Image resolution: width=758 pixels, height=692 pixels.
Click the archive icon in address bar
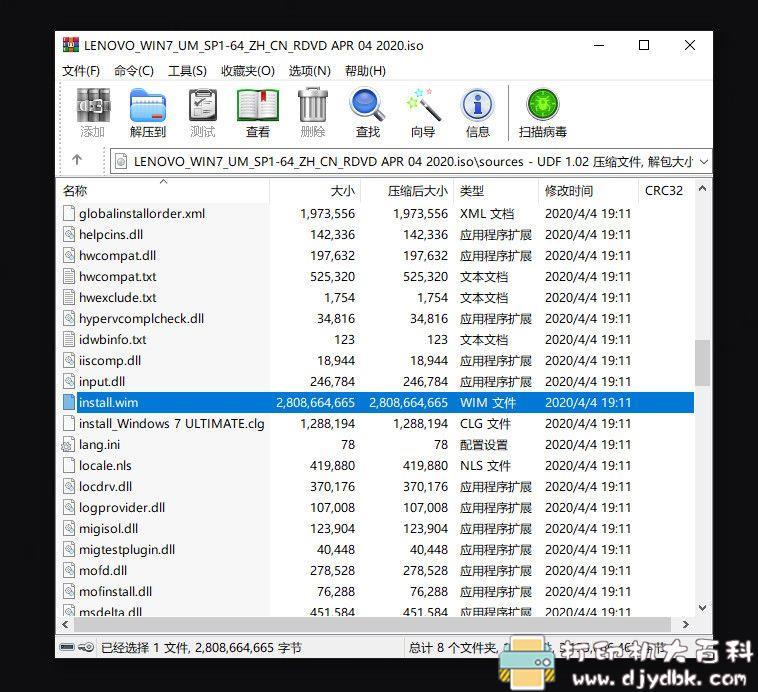(121, 161)
